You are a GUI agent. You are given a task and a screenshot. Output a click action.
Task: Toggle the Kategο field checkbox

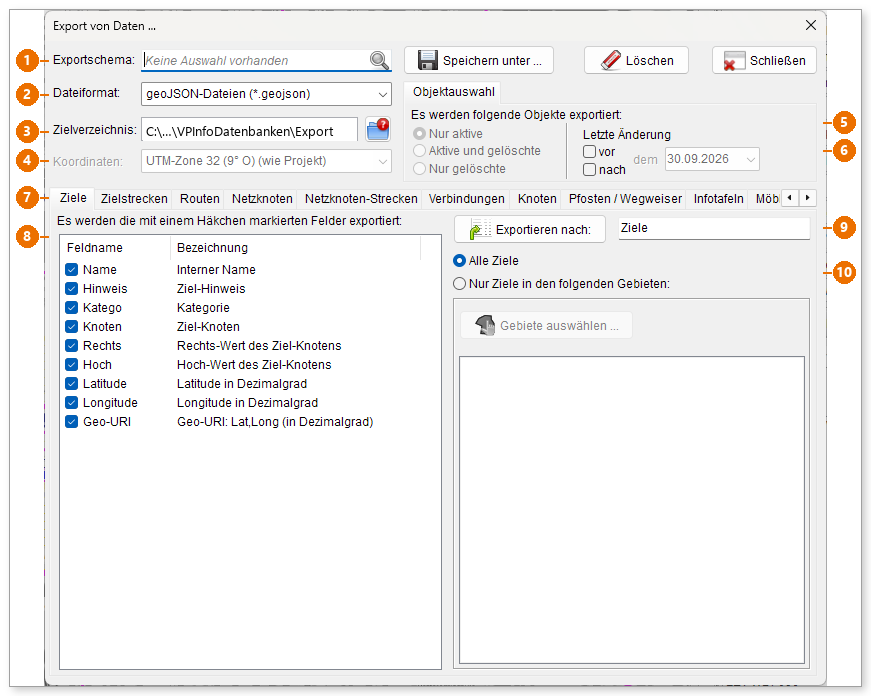click(x=71, y=307)
